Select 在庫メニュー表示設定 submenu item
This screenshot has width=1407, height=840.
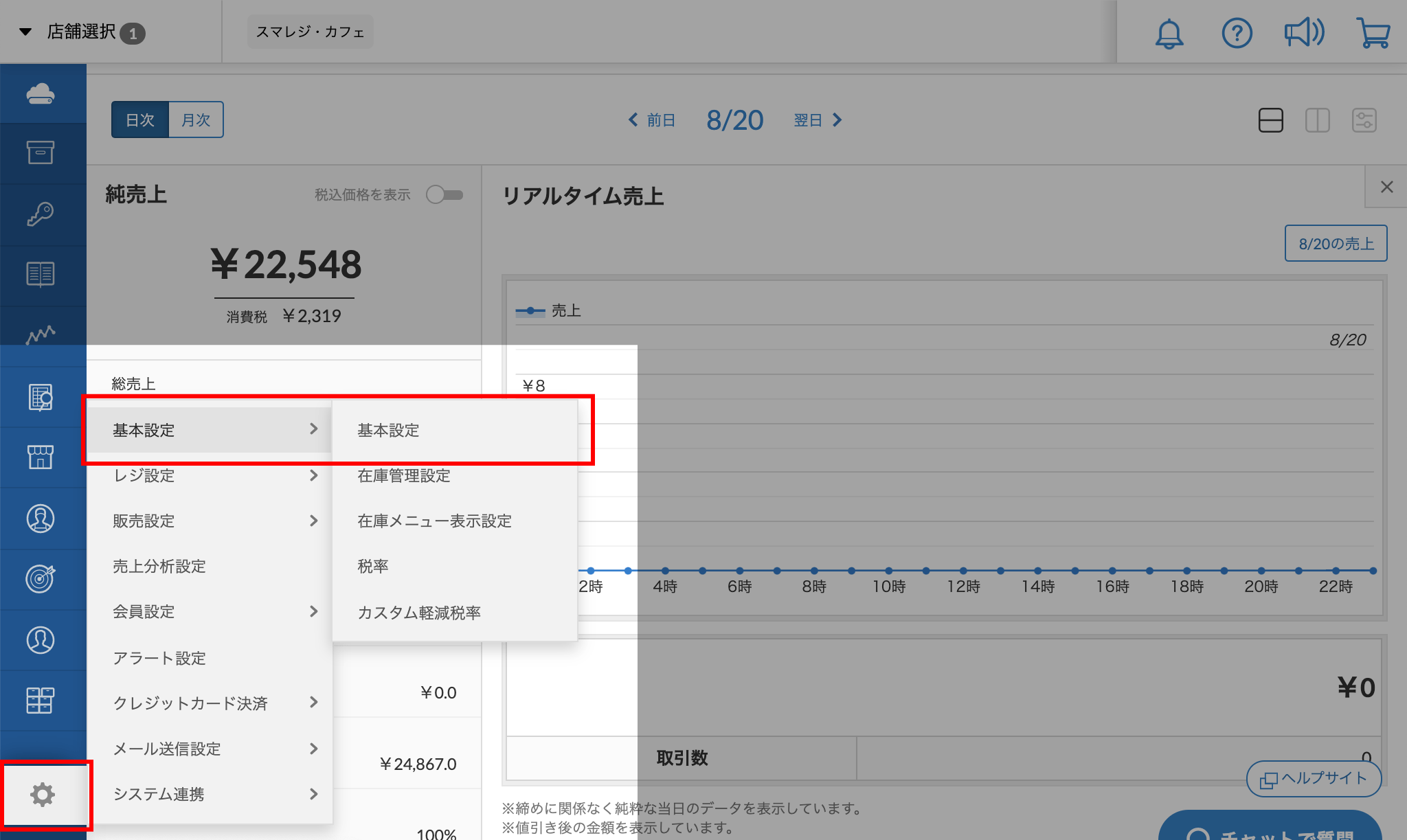pos(455,521)
